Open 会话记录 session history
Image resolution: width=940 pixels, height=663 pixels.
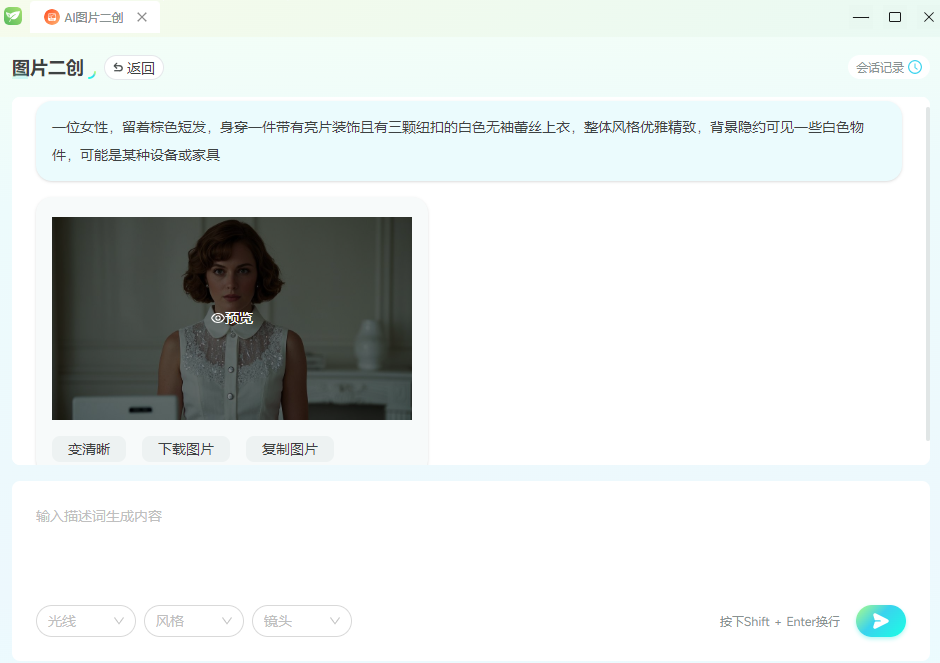tap(888, 67)
